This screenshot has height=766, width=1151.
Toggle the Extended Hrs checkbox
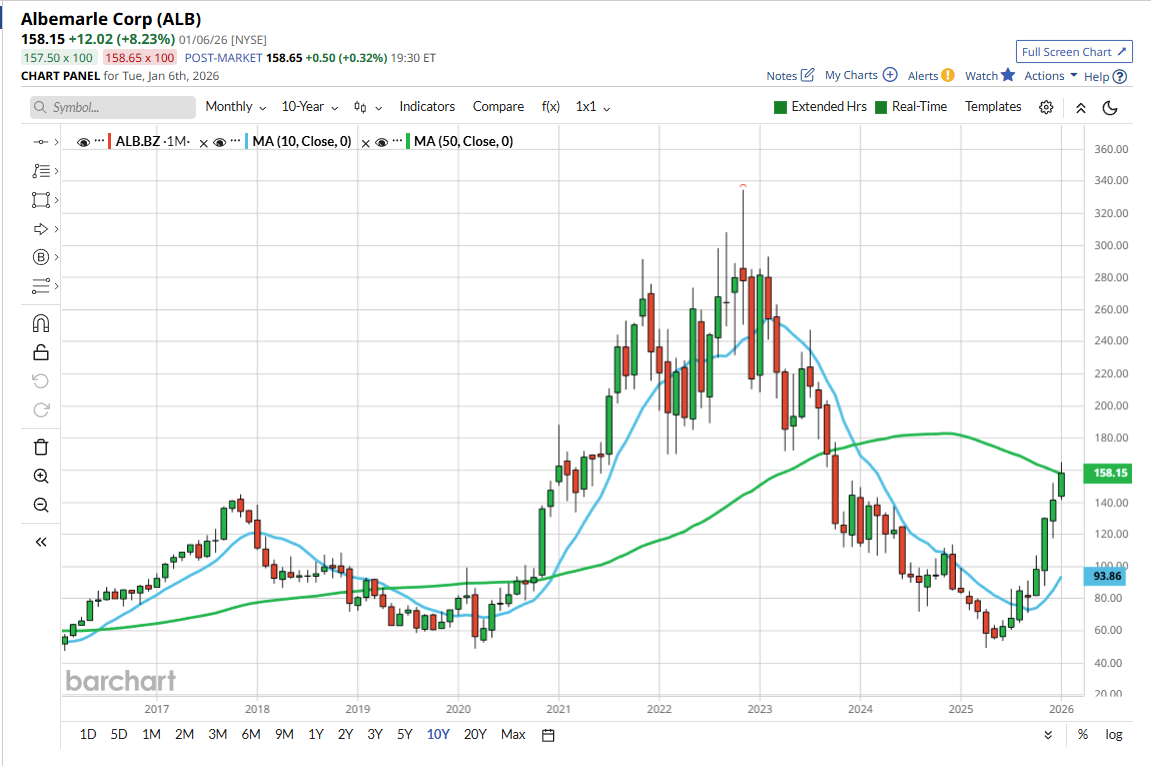[x=781, y=107]
